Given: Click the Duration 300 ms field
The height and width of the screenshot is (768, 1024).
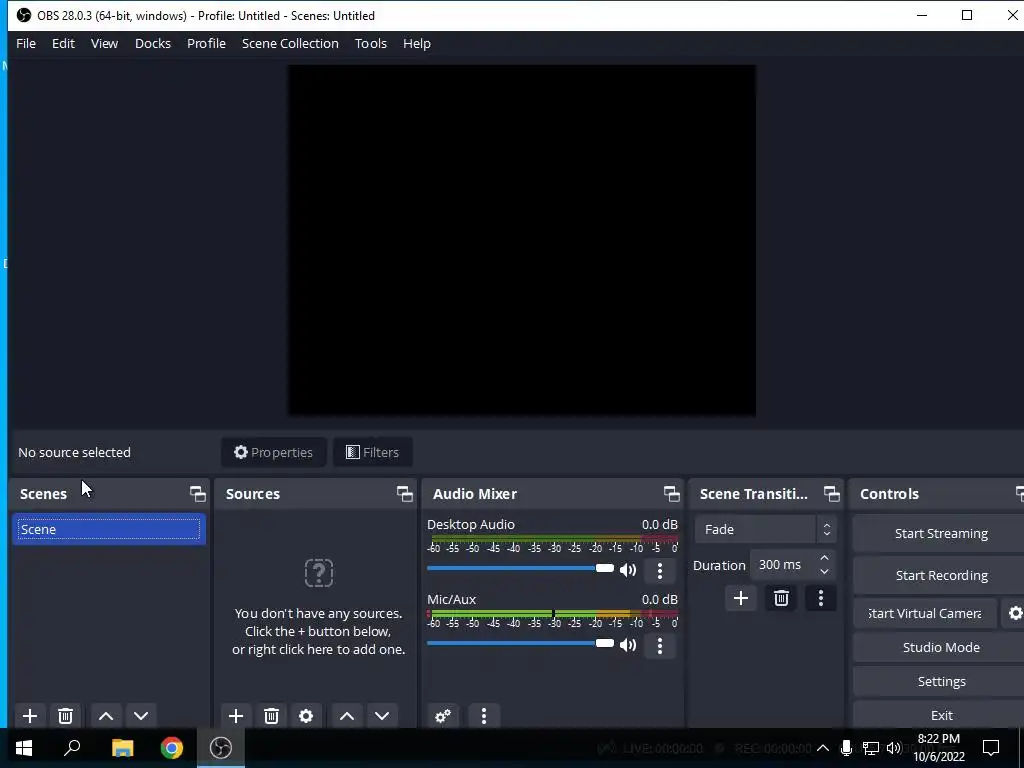Looking at the screenshot, I should point(782,565).
